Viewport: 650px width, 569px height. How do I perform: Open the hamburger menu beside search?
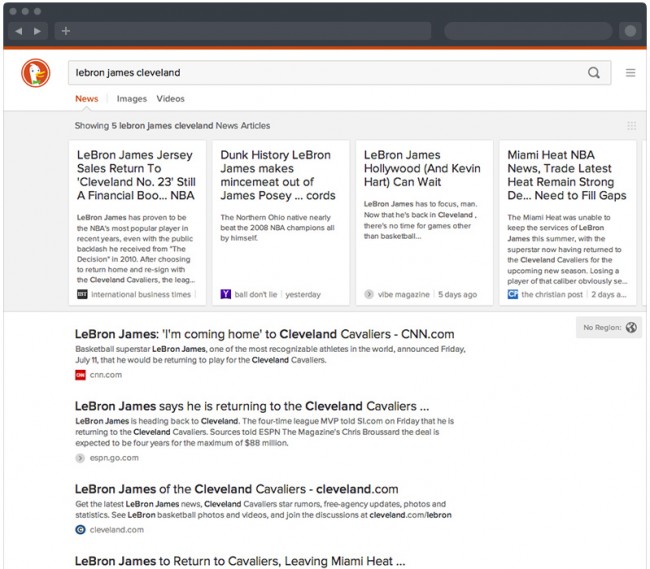(x=630, y=73)
